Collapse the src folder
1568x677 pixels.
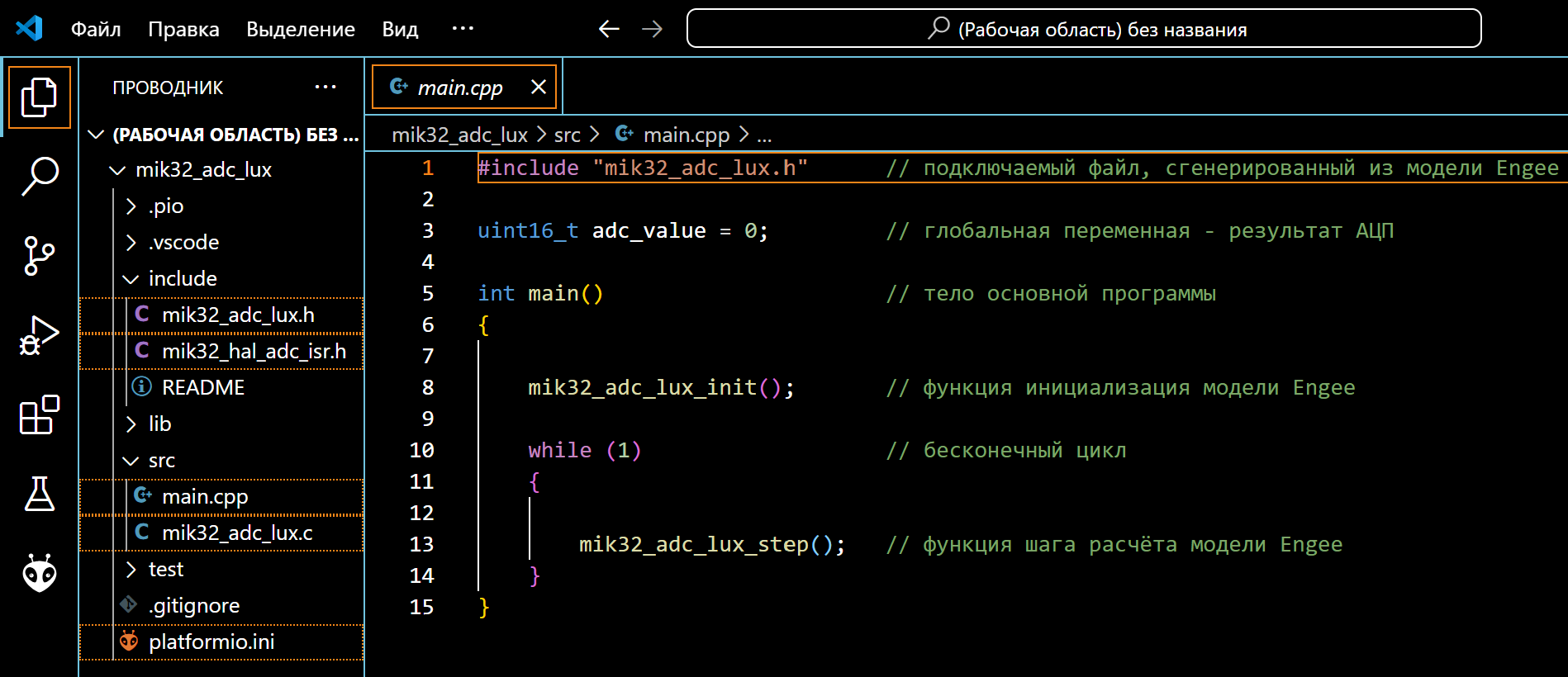(161, 461)
